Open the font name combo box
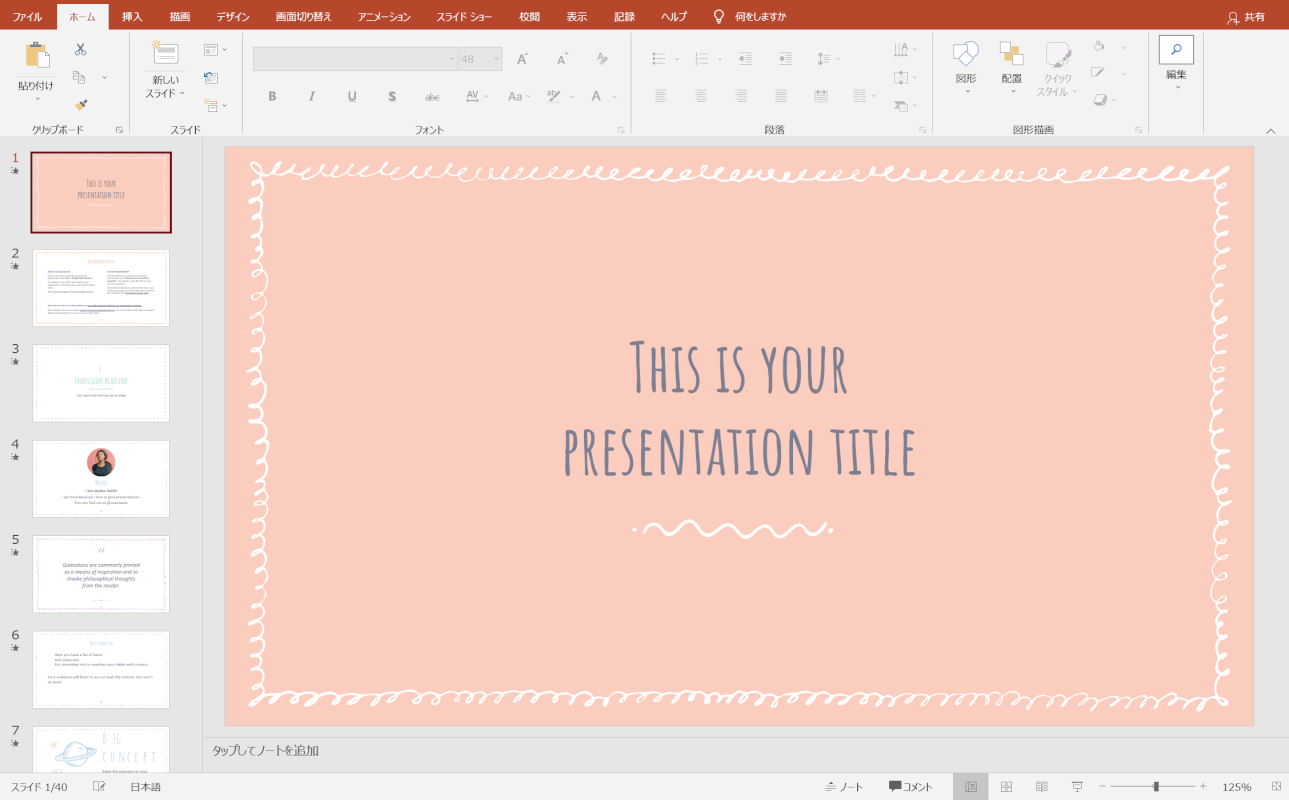Viewport: 1289px width, 800px height. tap(355, 59)
